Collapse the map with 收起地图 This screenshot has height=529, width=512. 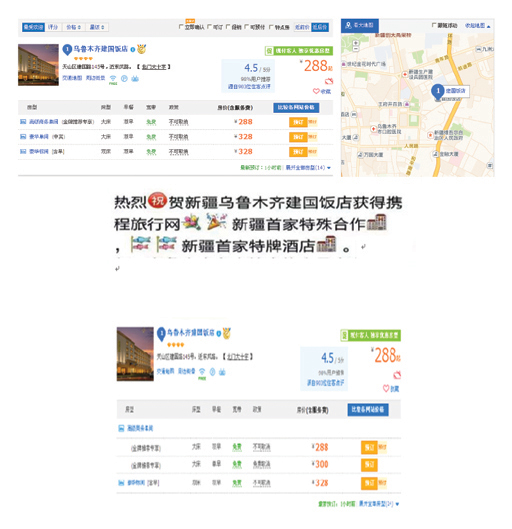(x=478, y=26)
